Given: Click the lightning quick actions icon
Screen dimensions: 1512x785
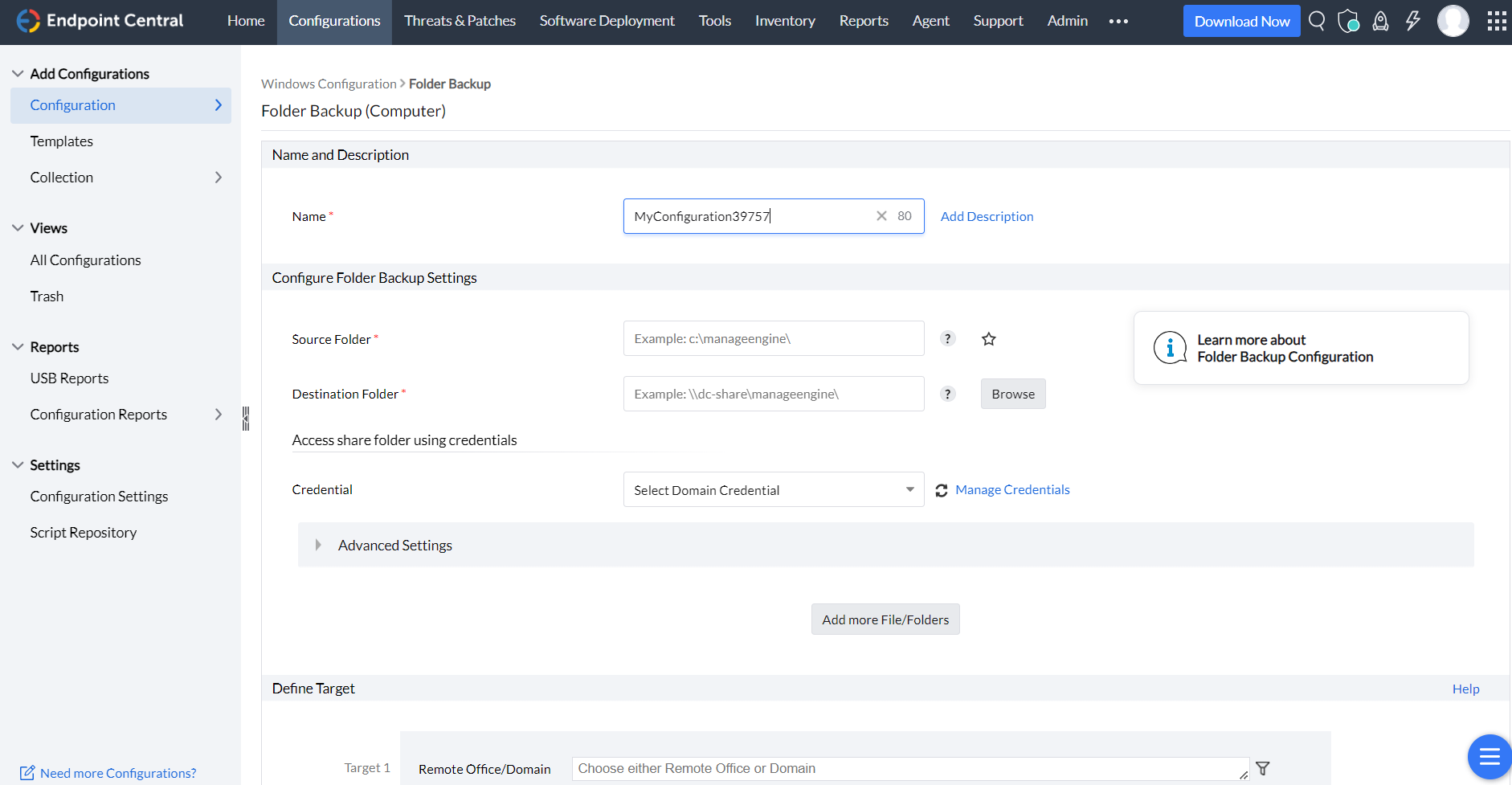Looking at the screenshot, I should (1413, 21).
